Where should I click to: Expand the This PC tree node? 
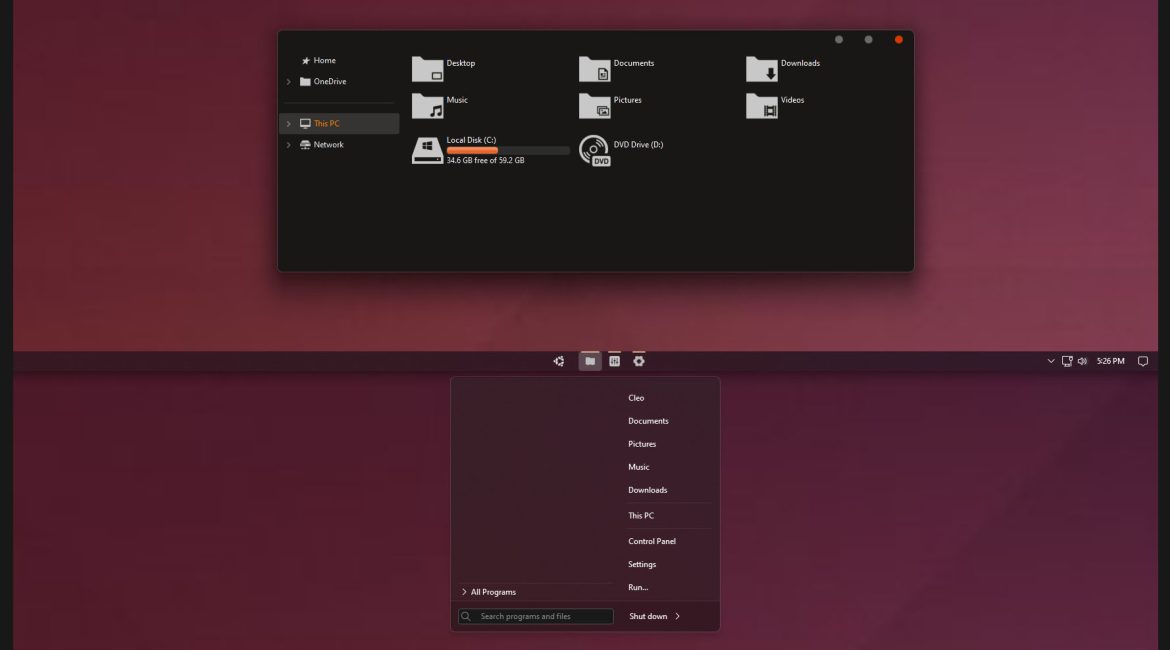coord(289,123)
